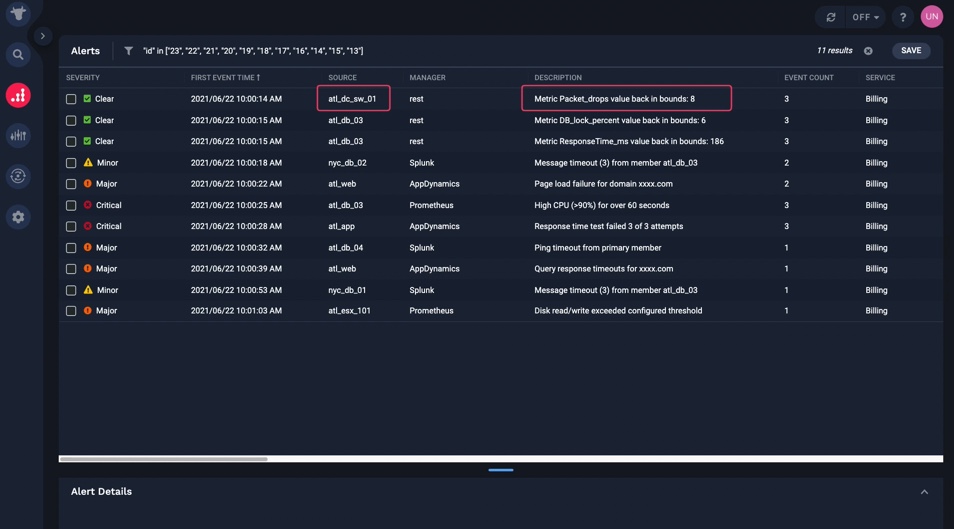Viewport: 954px width, 529px height.
Task: Click into the id filter query field
Action: click(253, 51)
